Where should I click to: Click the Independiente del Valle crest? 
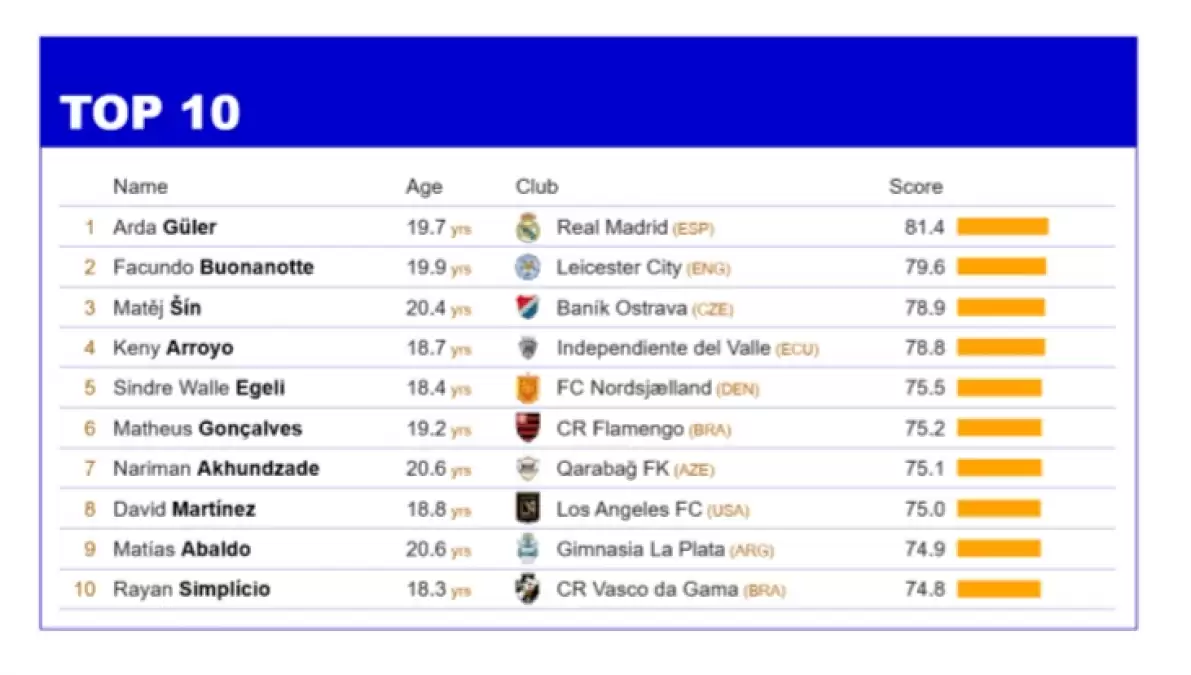528,348
